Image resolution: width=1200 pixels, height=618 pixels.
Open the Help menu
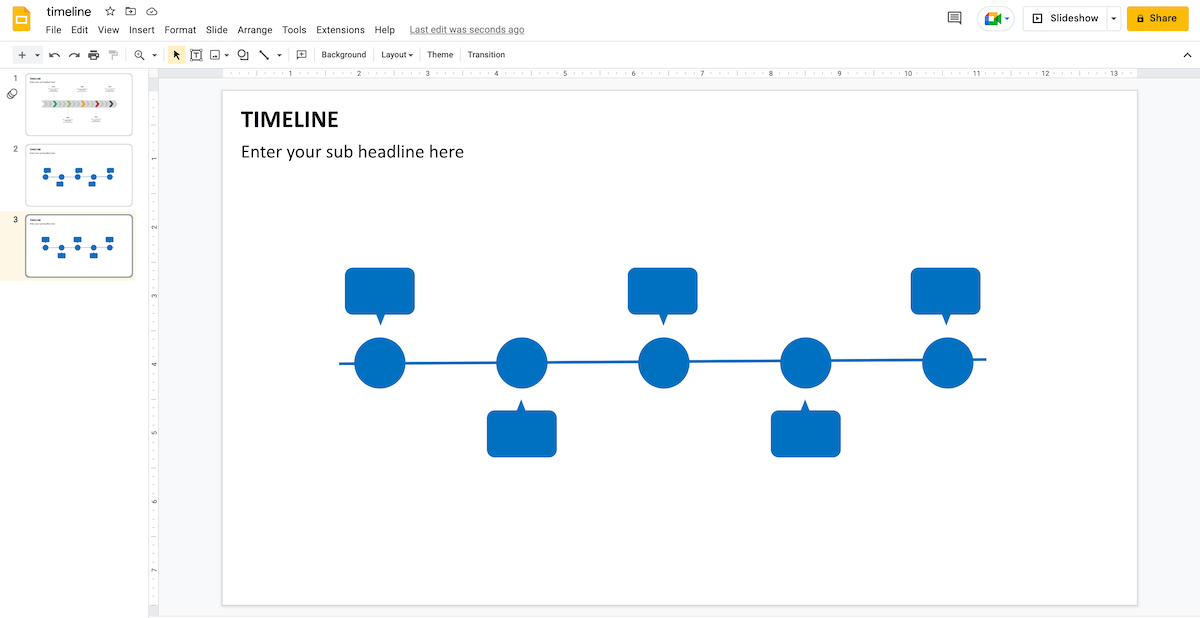coord(385,30)
